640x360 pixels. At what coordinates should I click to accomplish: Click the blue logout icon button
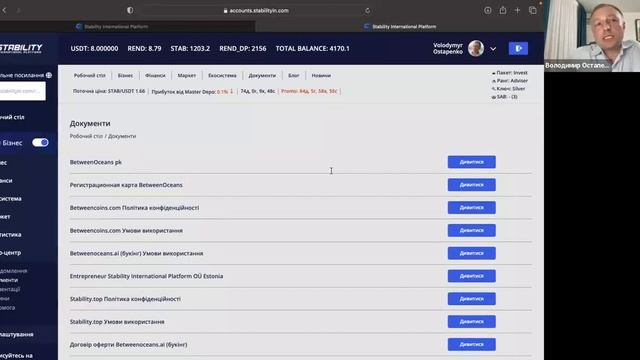[x=518, y=49]
